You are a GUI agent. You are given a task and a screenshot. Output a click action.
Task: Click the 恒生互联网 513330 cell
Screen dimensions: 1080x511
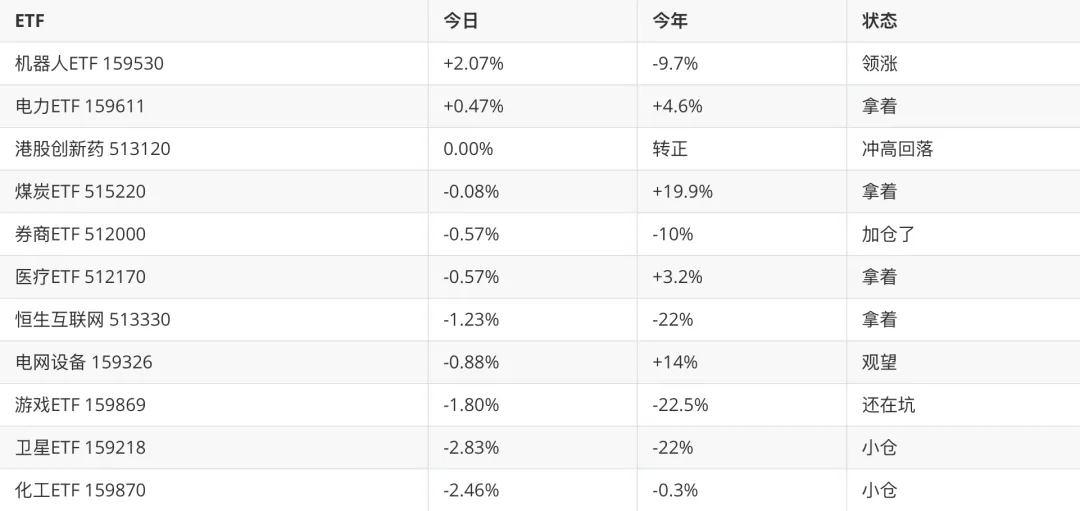[93, 320]
